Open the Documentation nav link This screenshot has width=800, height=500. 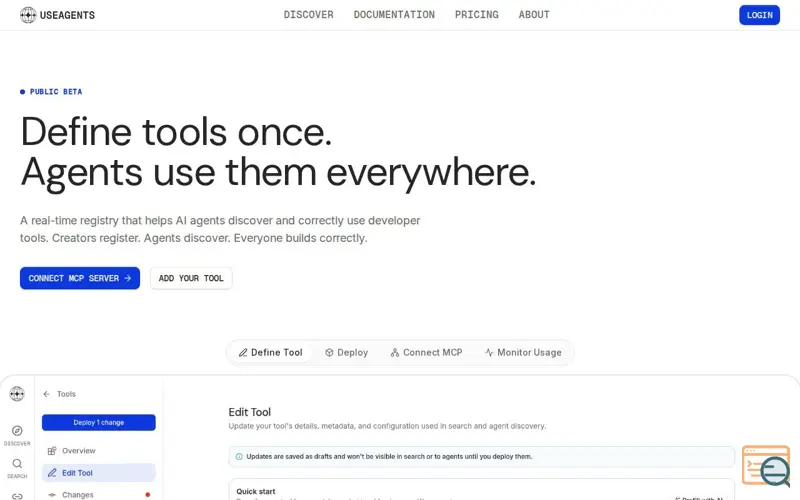[x=394, y=15]
